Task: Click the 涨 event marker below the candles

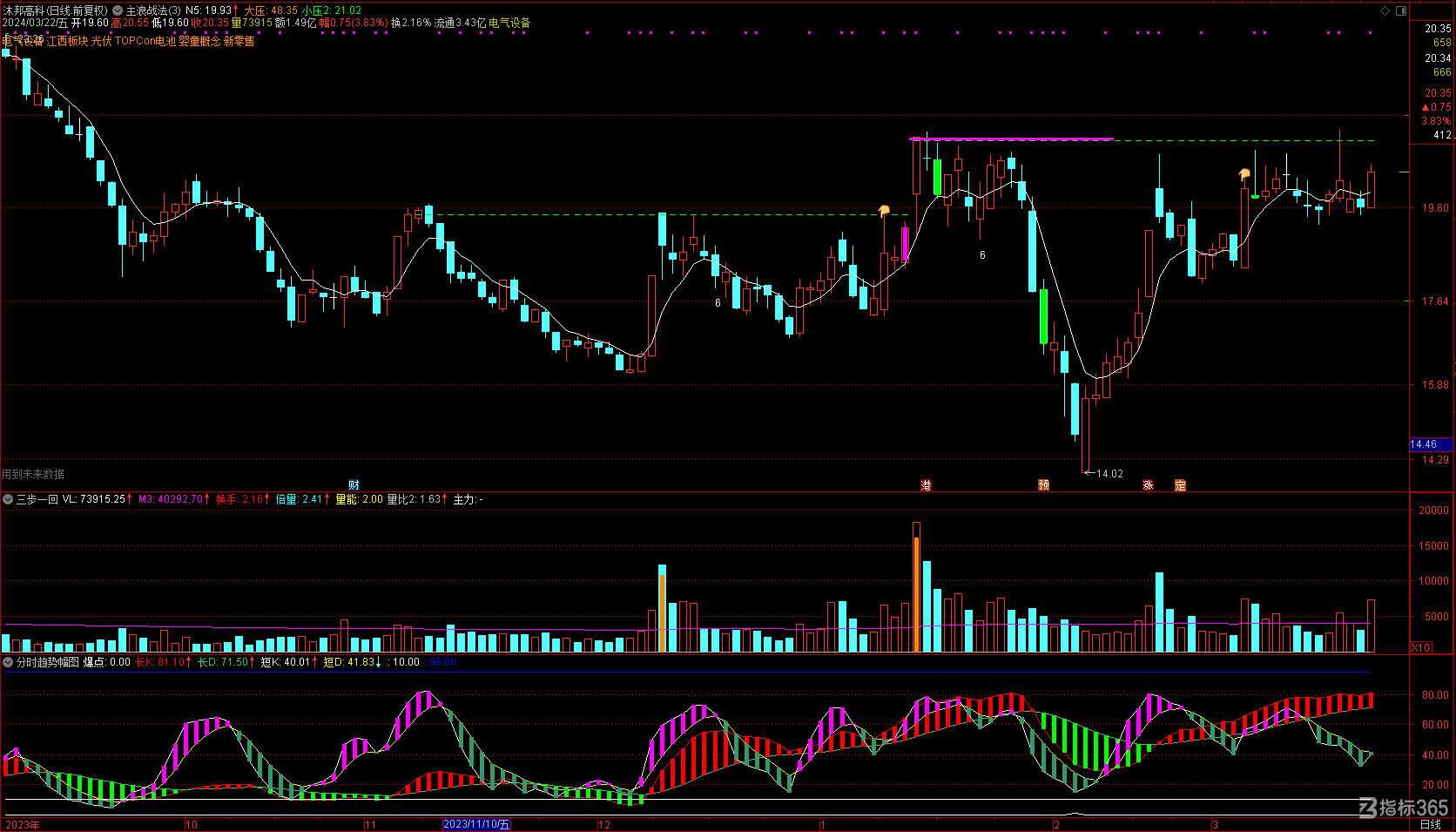Action: 1148,485
